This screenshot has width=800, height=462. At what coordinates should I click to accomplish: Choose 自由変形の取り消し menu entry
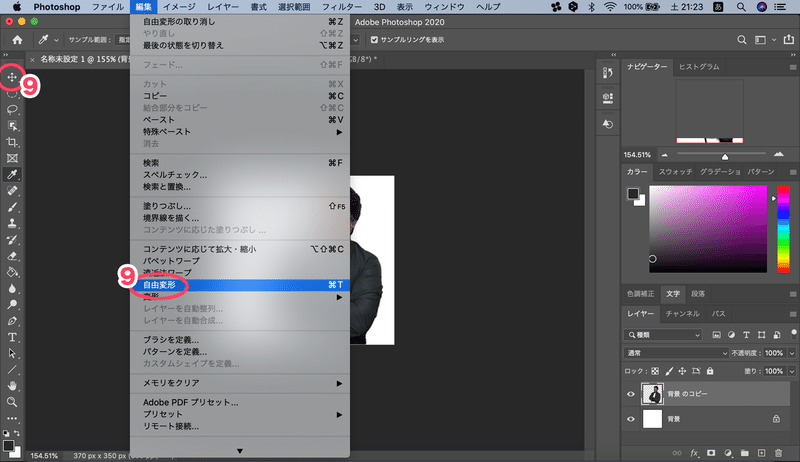tap(240, 21)
